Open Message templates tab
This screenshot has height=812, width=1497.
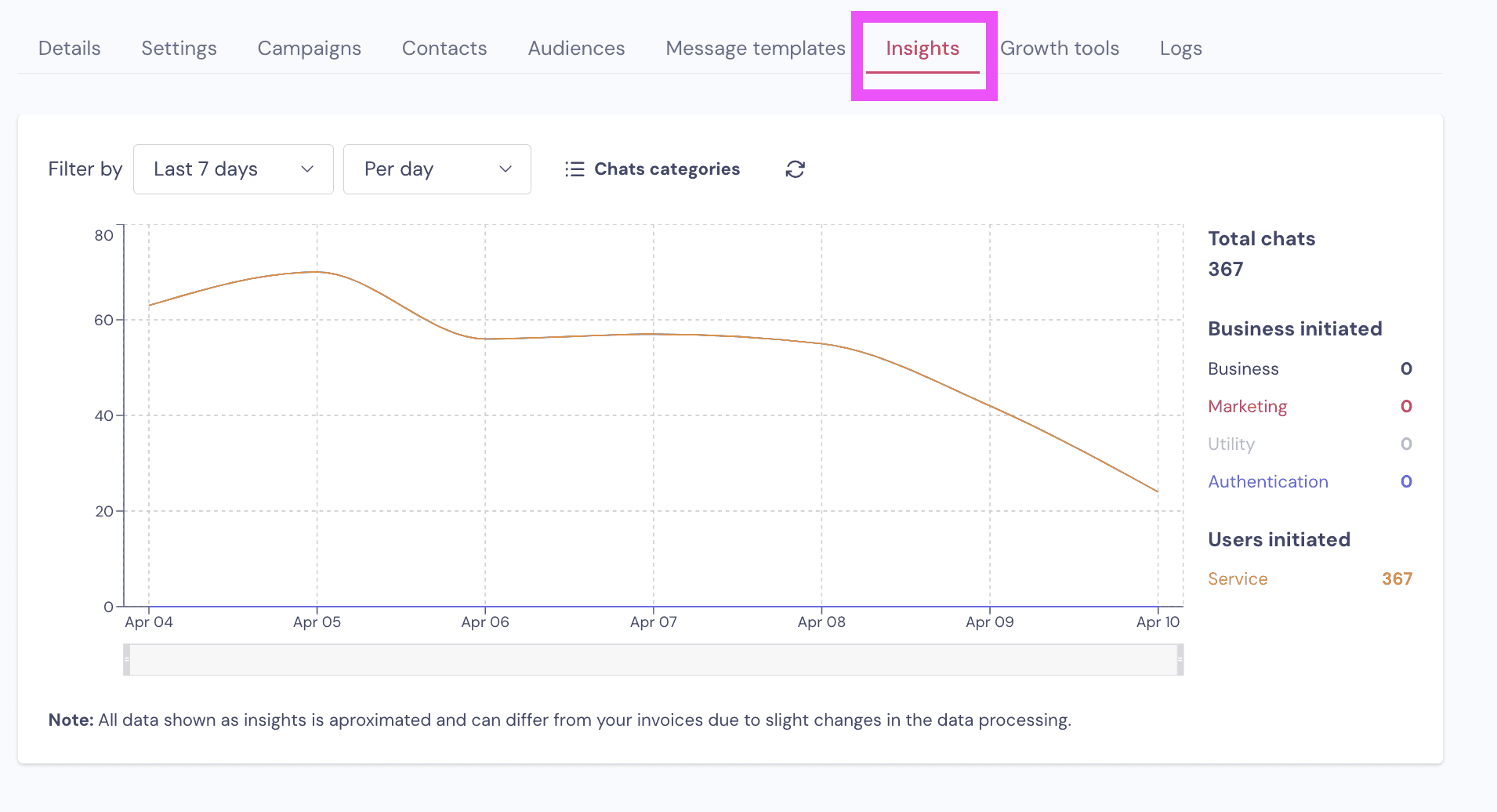[x=755, y=49]
